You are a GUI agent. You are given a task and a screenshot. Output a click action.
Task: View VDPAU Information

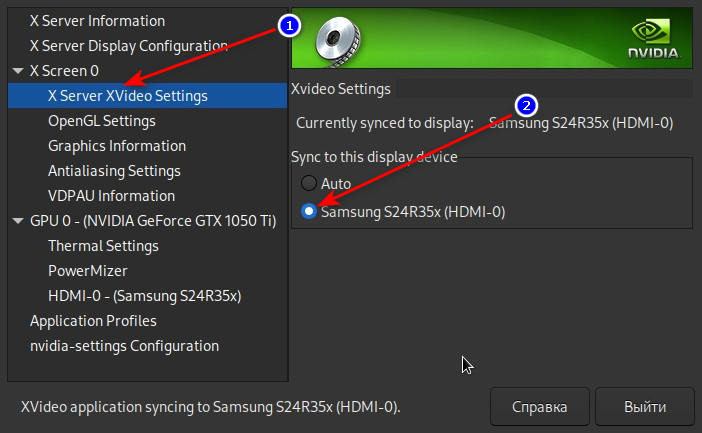tap(111, 196)
